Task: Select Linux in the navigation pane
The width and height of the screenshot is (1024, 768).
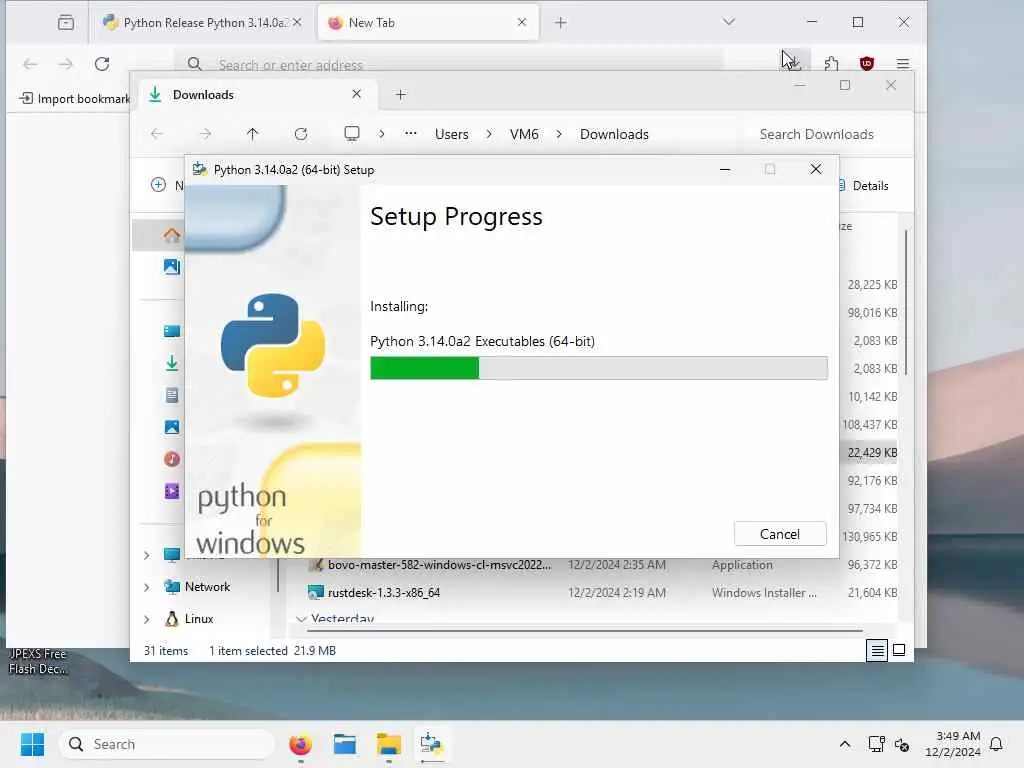Action: pyautogui.click(x=199, y=618)
